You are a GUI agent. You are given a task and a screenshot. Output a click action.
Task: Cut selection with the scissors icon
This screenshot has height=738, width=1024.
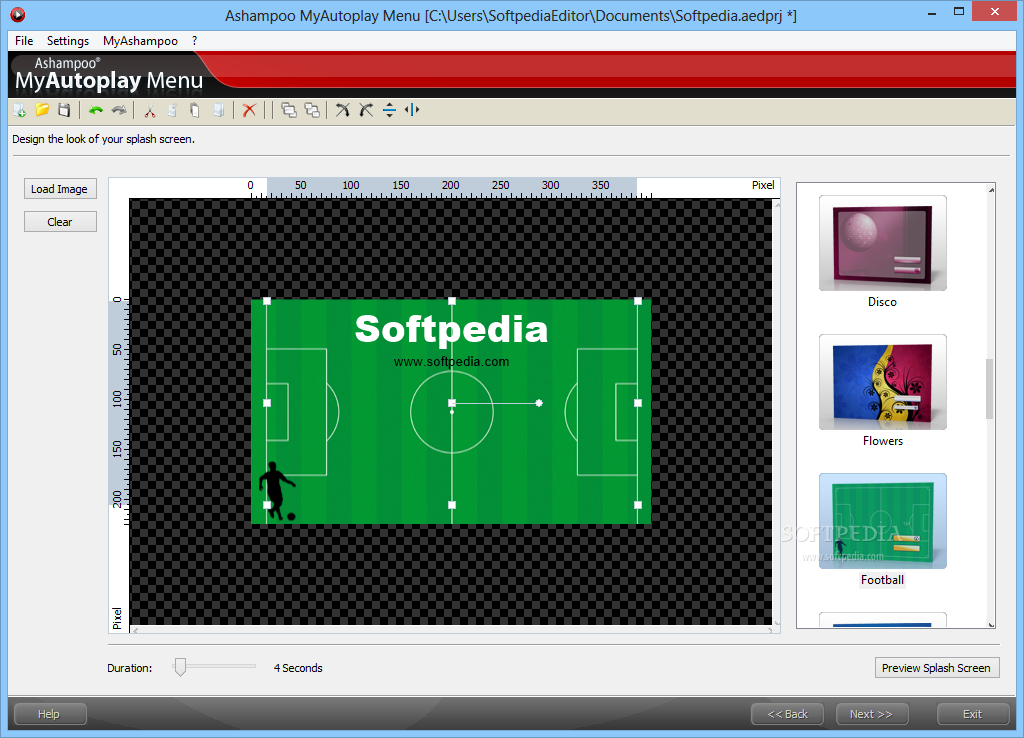click(x=150, y=110)
